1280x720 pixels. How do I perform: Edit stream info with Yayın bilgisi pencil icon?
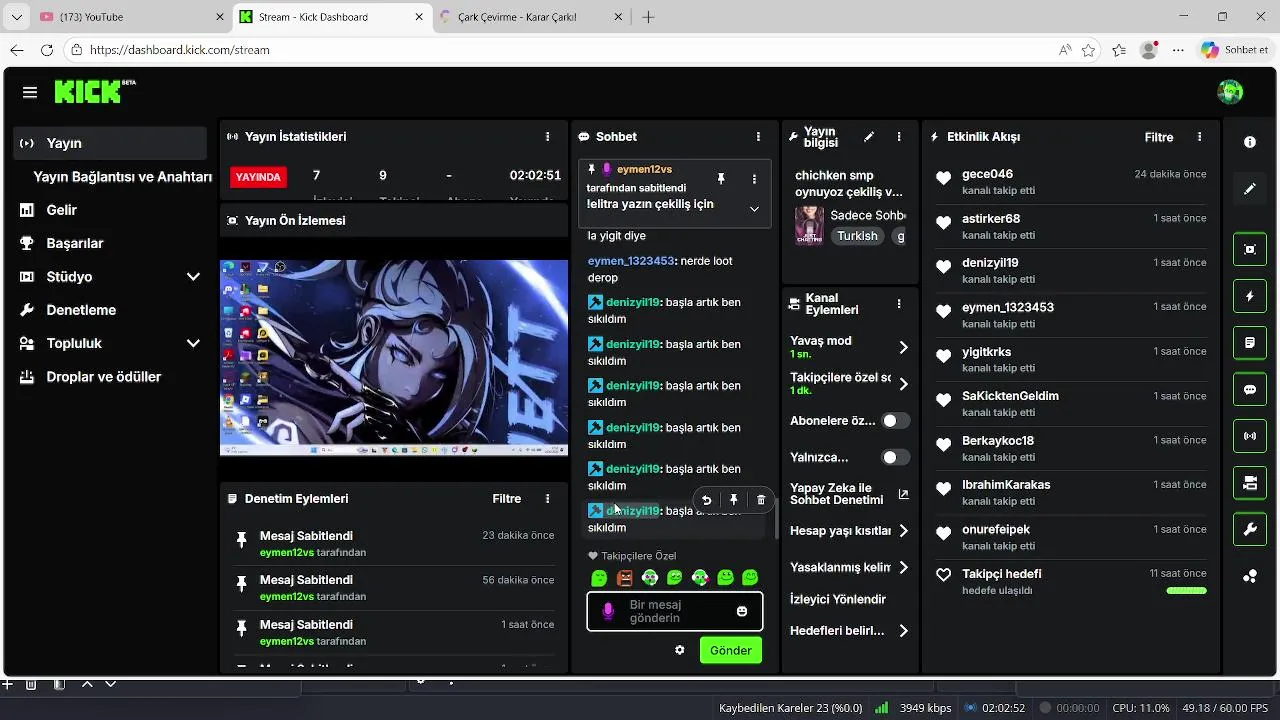click(869, 137)
